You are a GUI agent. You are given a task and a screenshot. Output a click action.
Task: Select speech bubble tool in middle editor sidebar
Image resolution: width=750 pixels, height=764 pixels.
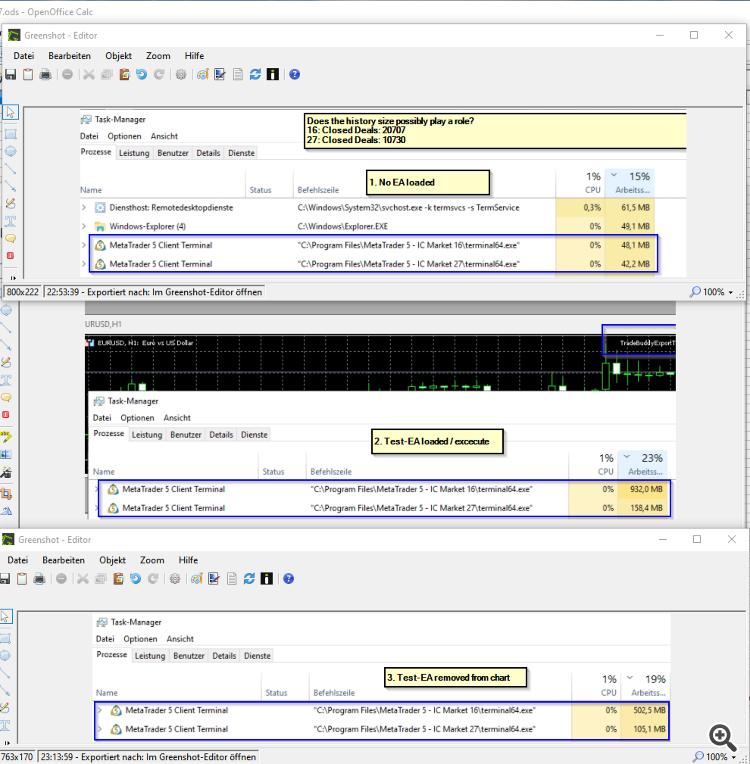click(x=6, y=398)
